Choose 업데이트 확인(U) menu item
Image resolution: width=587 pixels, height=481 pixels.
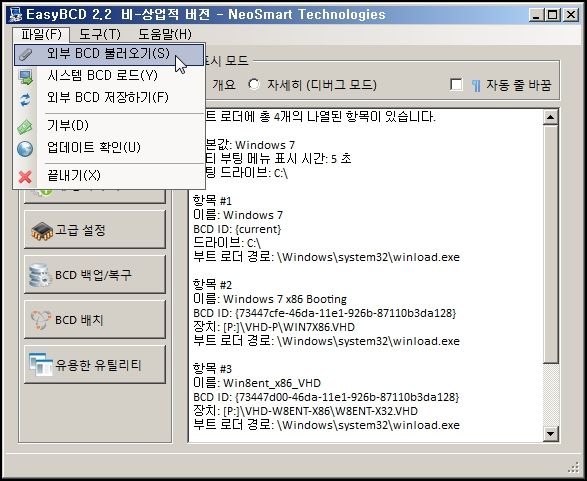click(x=109, y=147)
